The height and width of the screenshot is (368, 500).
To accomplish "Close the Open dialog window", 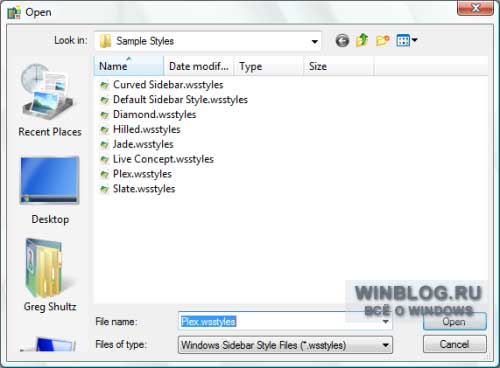I will click(x=476, y=8).
